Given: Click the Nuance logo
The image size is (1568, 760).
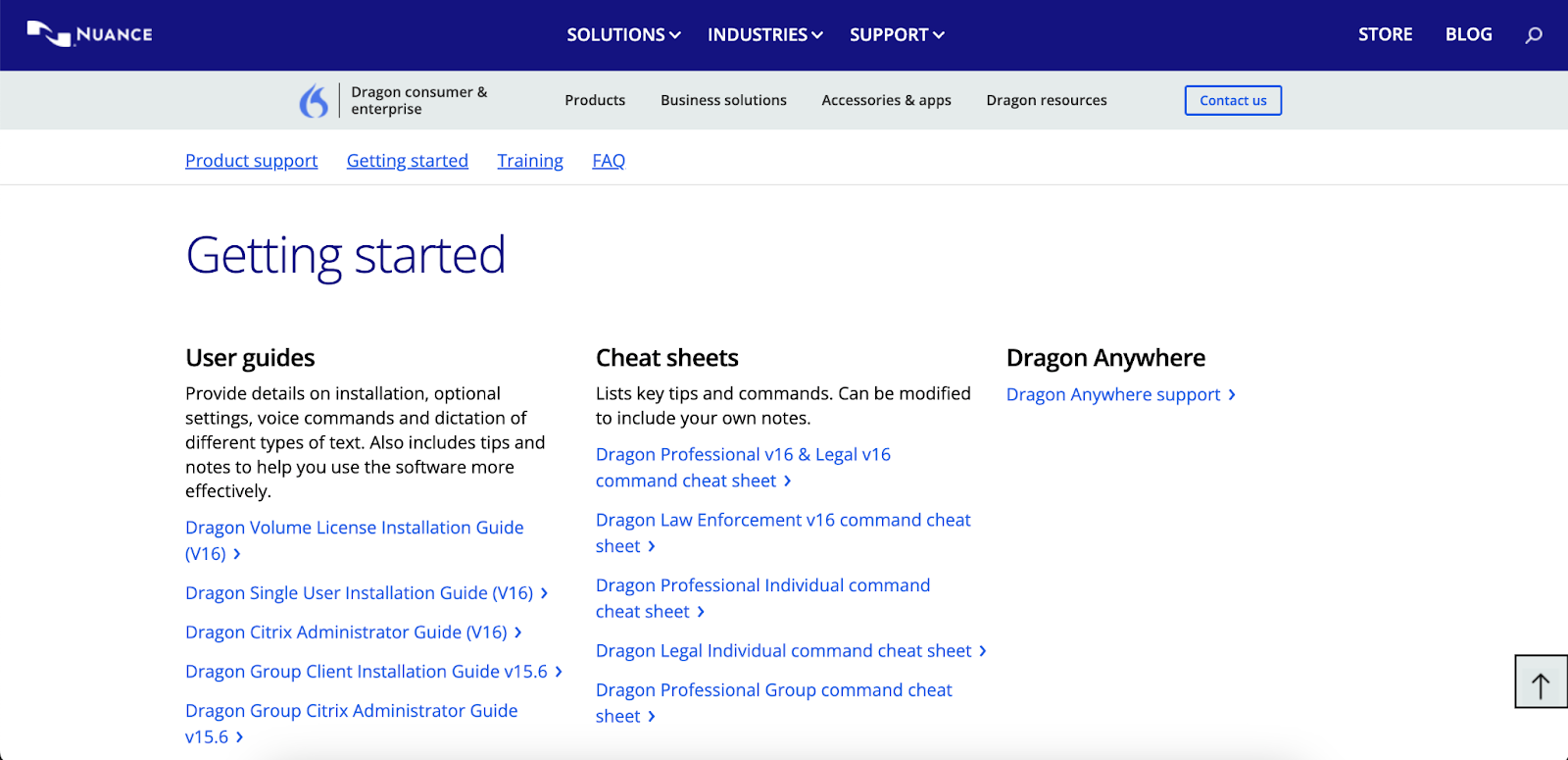Looking at the screenshot, I should coord(89,34).
